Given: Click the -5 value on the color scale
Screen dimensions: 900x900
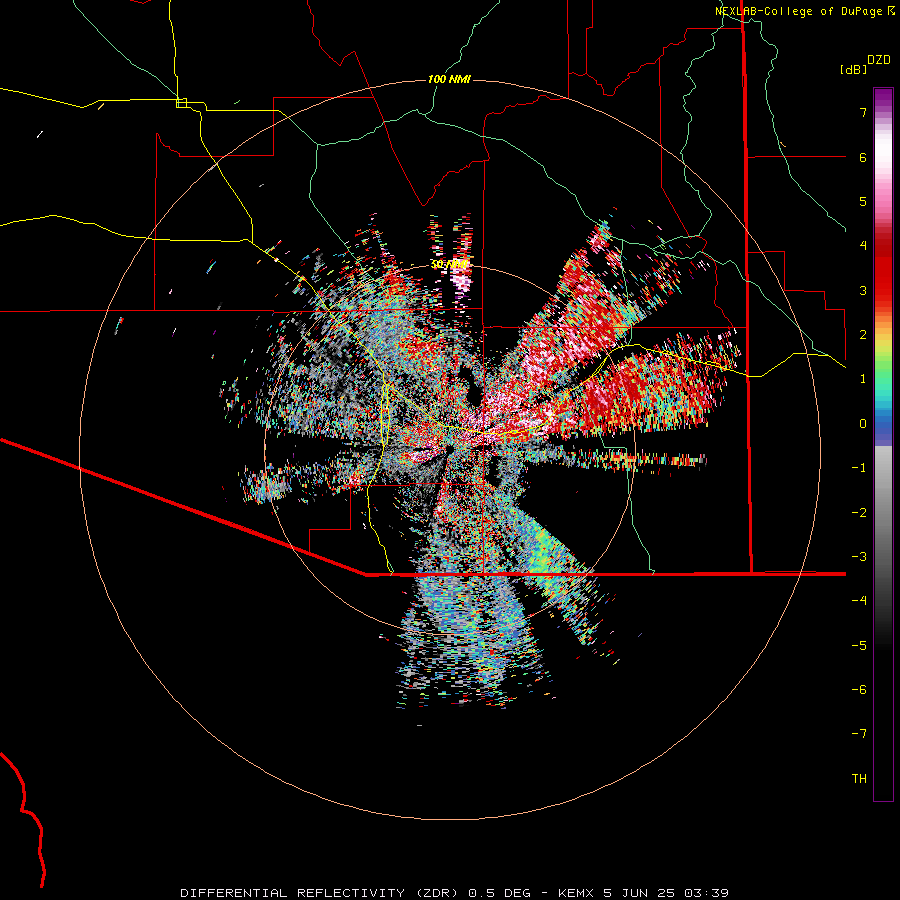Looking at the screenshot, I should click(859, 646).
